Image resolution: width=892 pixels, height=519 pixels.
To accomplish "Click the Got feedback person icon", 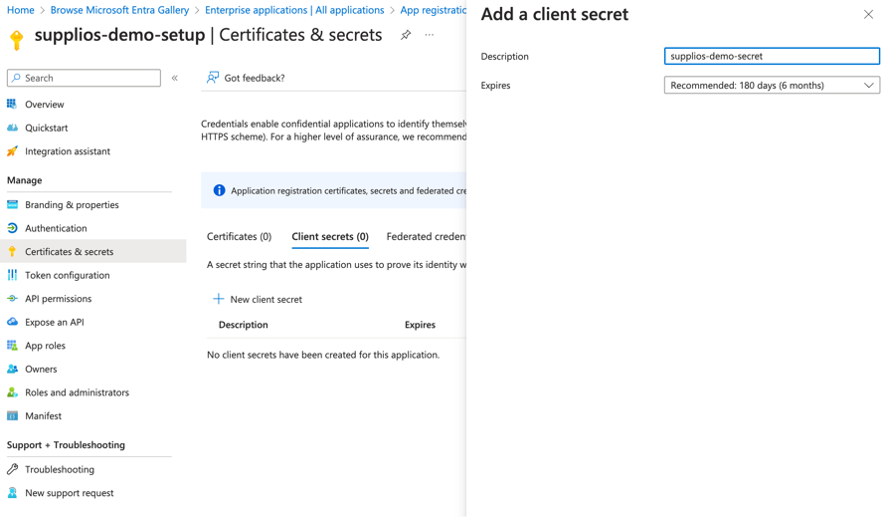I will click(213, 77).
